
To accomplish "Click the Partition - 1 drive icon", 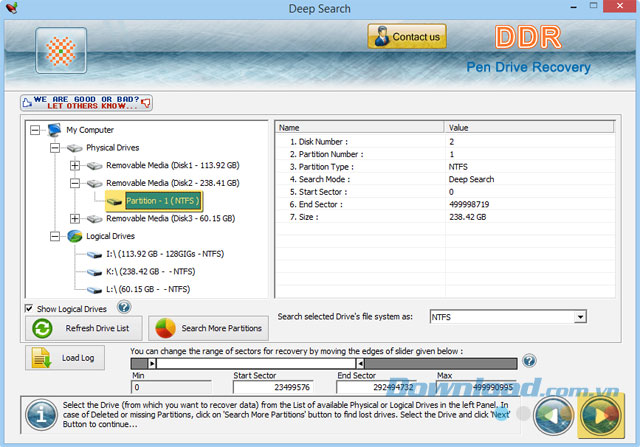I will [115, 201].
